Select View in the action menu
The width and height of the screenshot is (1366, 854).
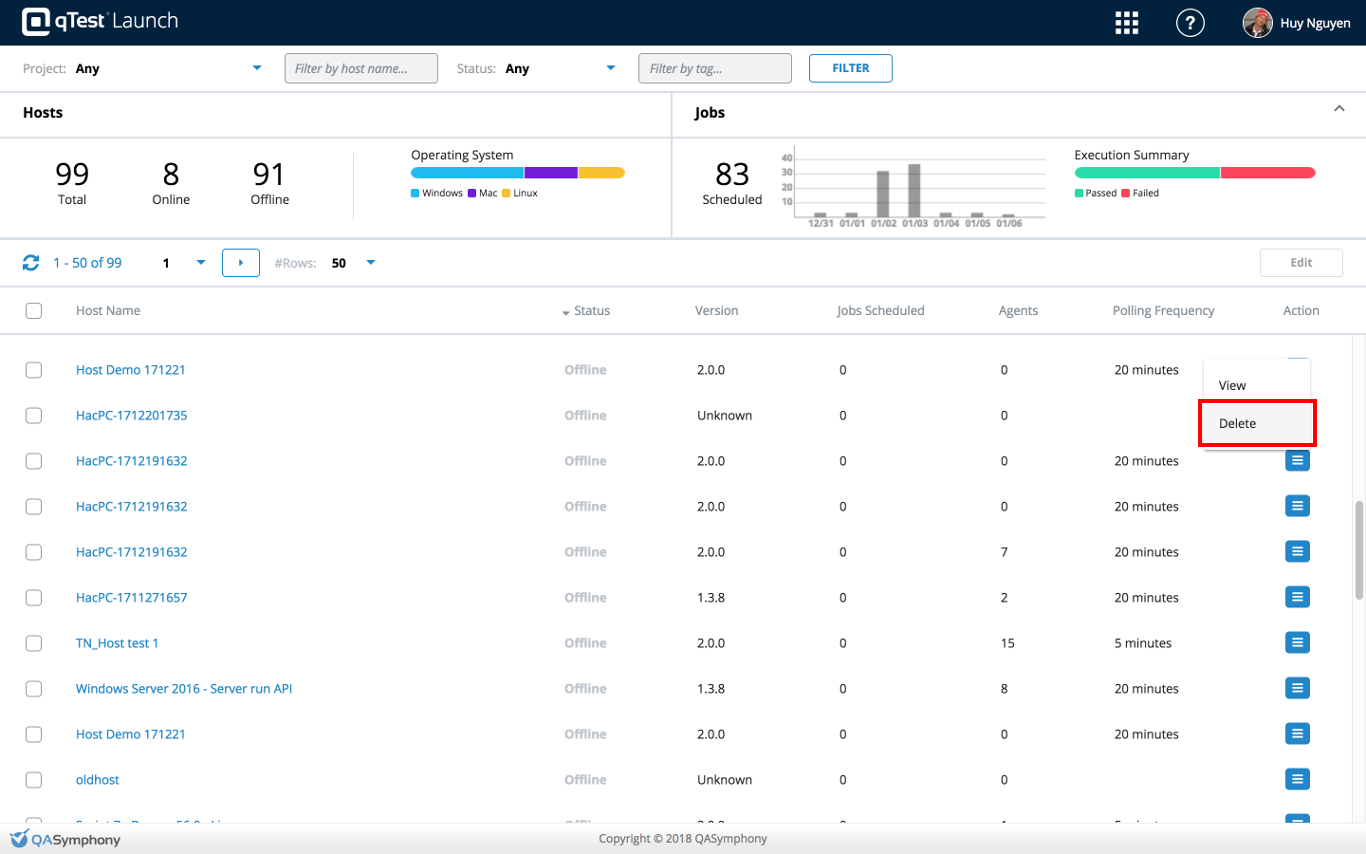pyautogui.click(x=1233, y=385)
